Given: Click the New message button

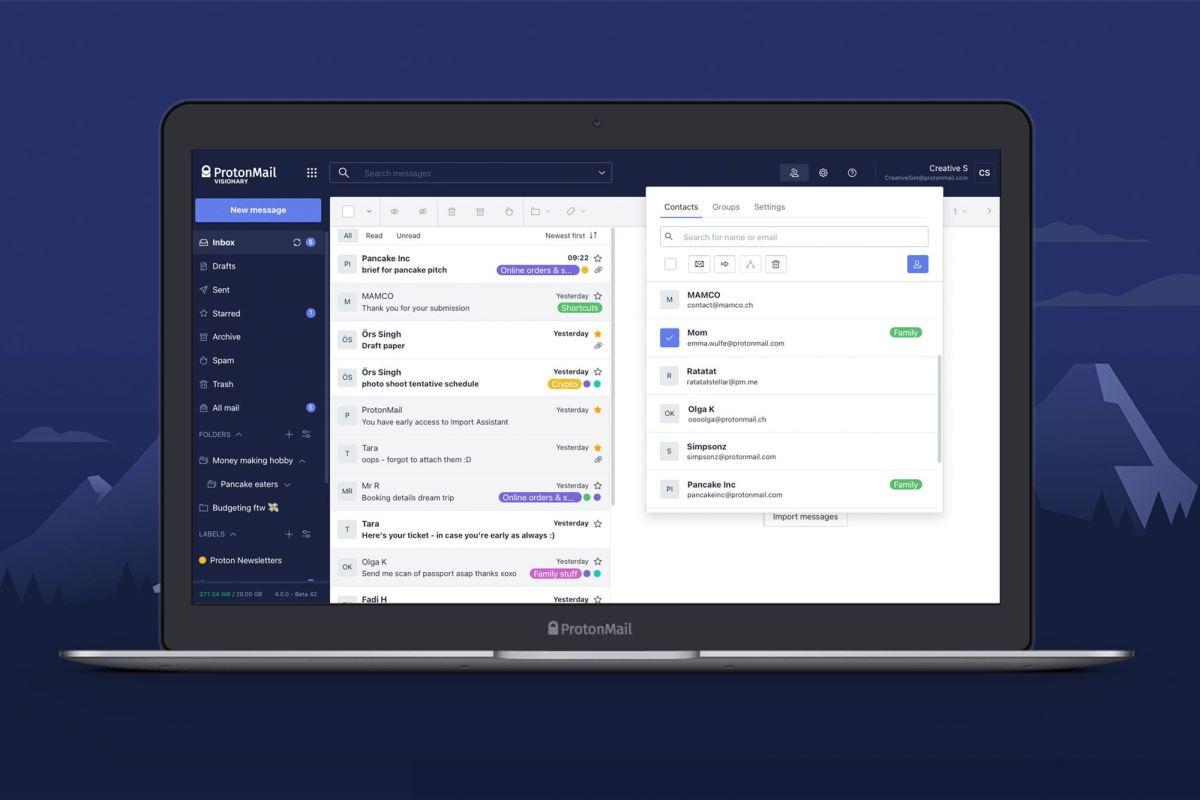Looking at the screenshot, I should pyautogui.click(x=258, y=210).
